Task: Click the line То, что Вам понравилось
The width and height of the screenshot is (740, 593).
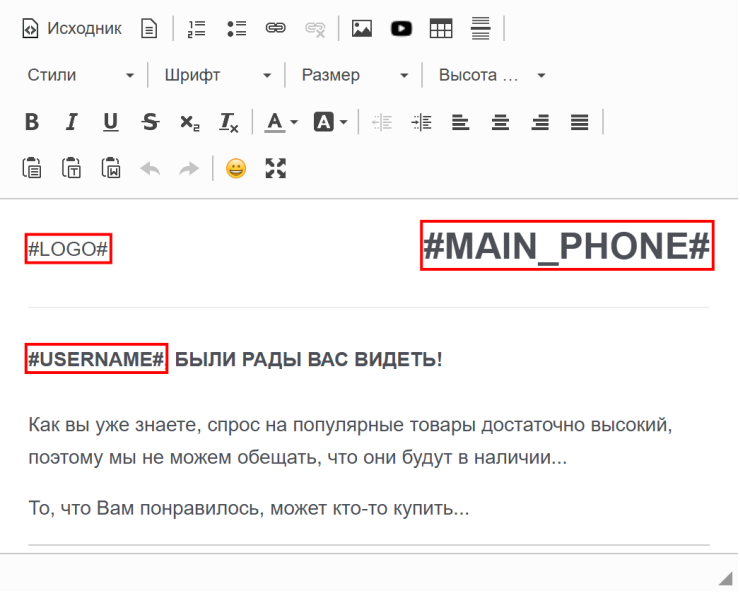Action: coord(249,508)
